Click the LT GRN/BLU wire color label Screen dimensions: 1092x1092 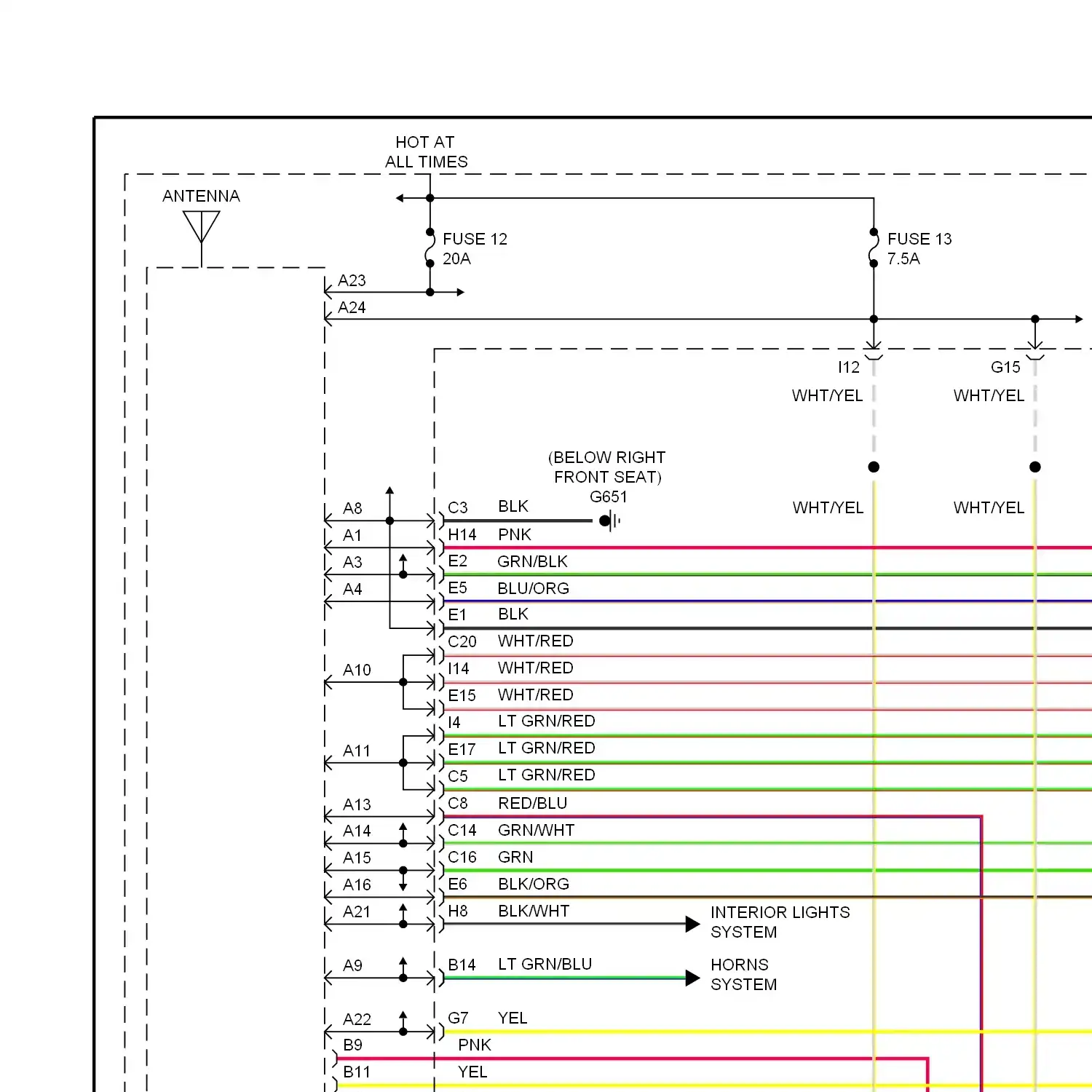pyautogui.click(x=545, y=964)
